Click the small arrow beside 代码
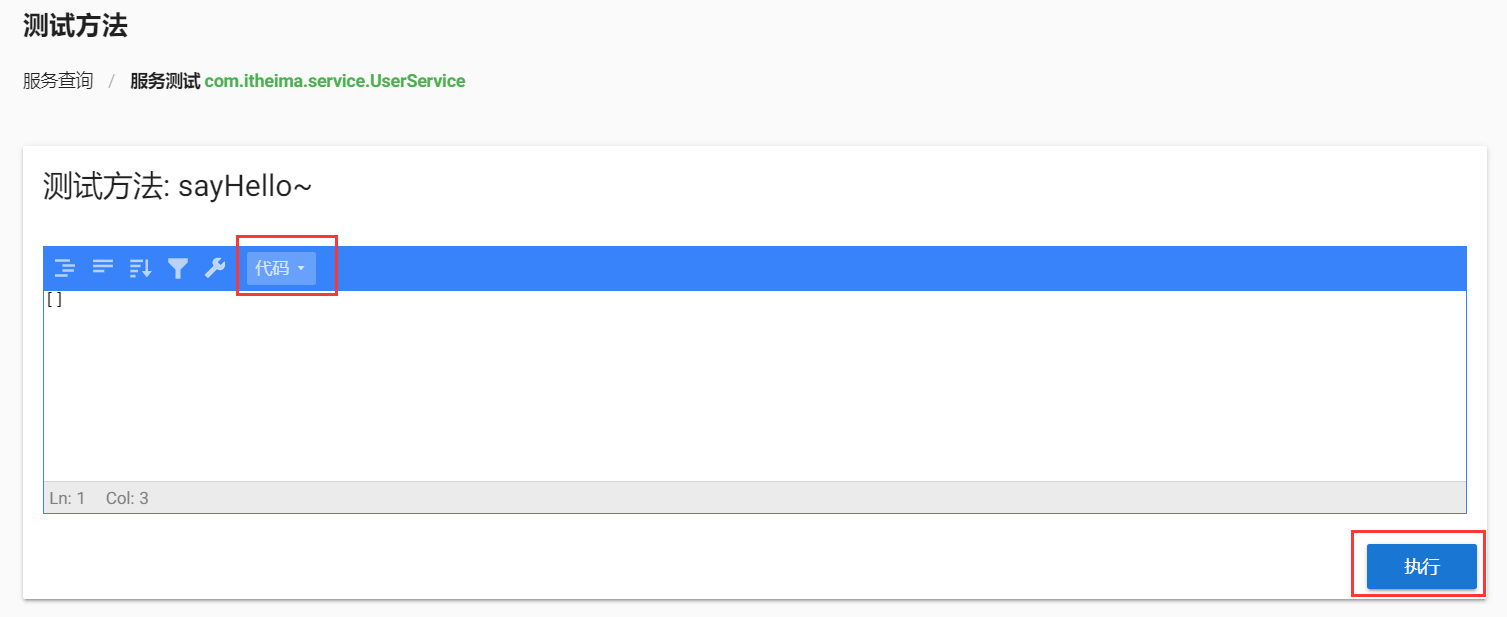Screen dimensions: 1507x617 (301, 268)
